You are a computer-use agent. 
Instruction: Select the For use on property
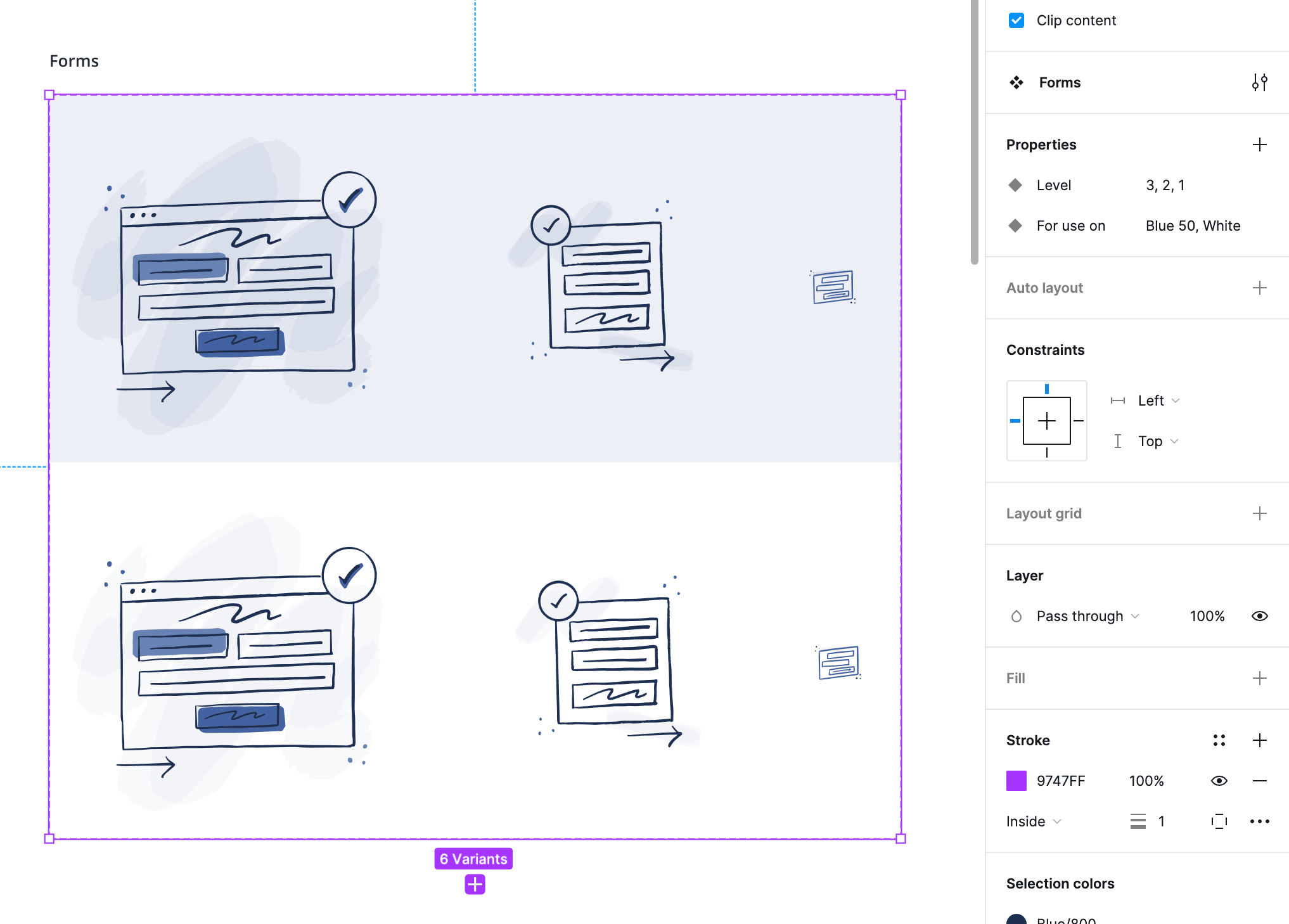click(1137, 226)
